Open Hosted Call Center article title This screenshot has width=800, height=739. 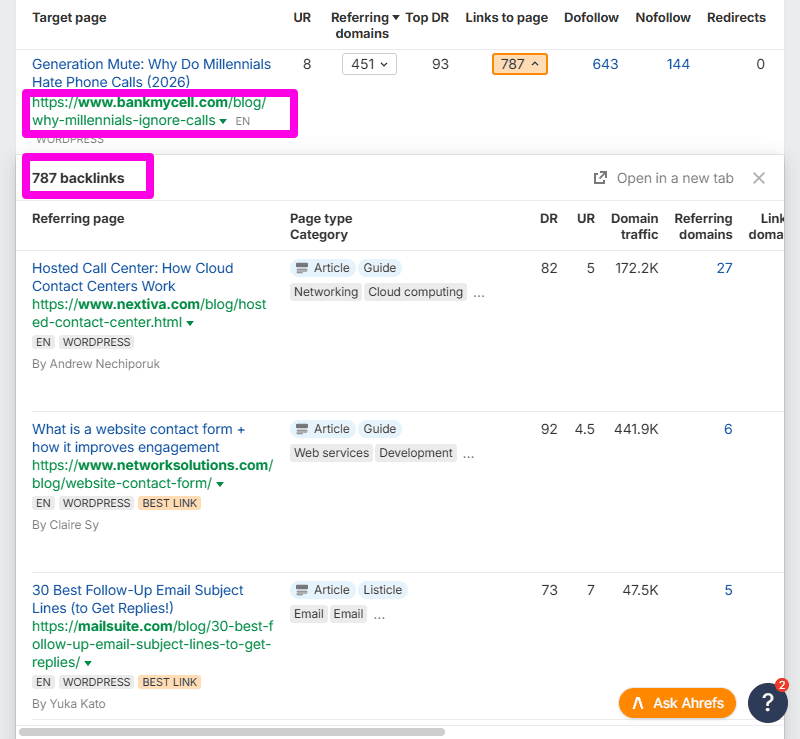click(133, 277)
